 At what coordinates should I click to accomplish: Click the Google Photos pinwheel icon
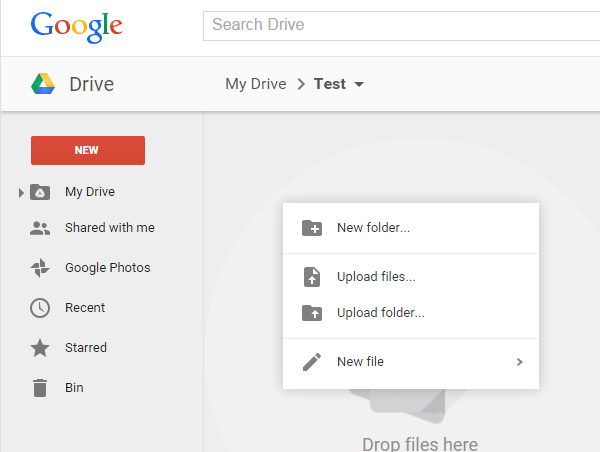click(40, 268)
